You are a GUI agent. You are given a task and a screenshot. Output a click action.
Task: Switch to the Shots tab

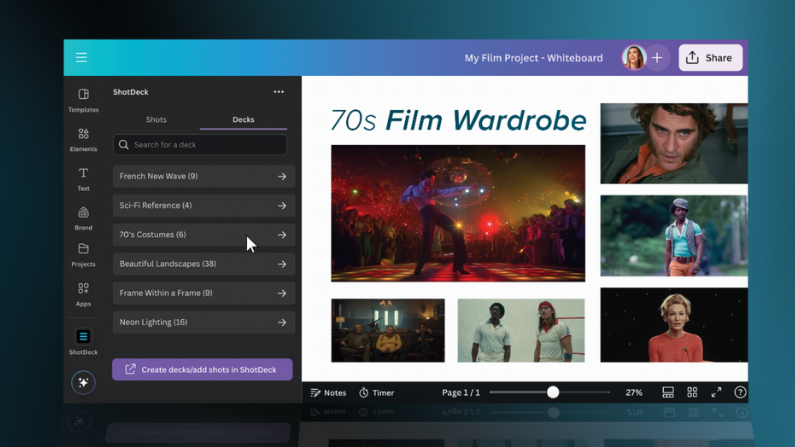(x=156, y=120)
